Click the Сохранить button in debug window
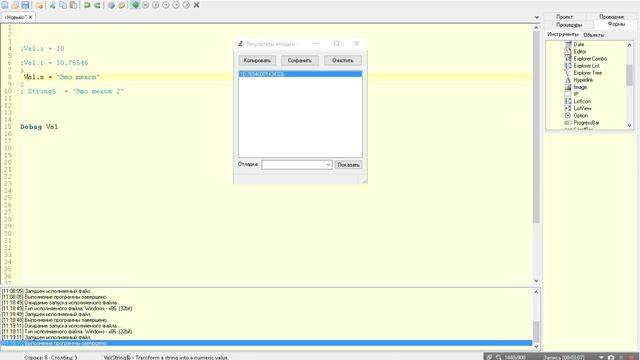Viewport: 640px width, 360px height. 300,60
